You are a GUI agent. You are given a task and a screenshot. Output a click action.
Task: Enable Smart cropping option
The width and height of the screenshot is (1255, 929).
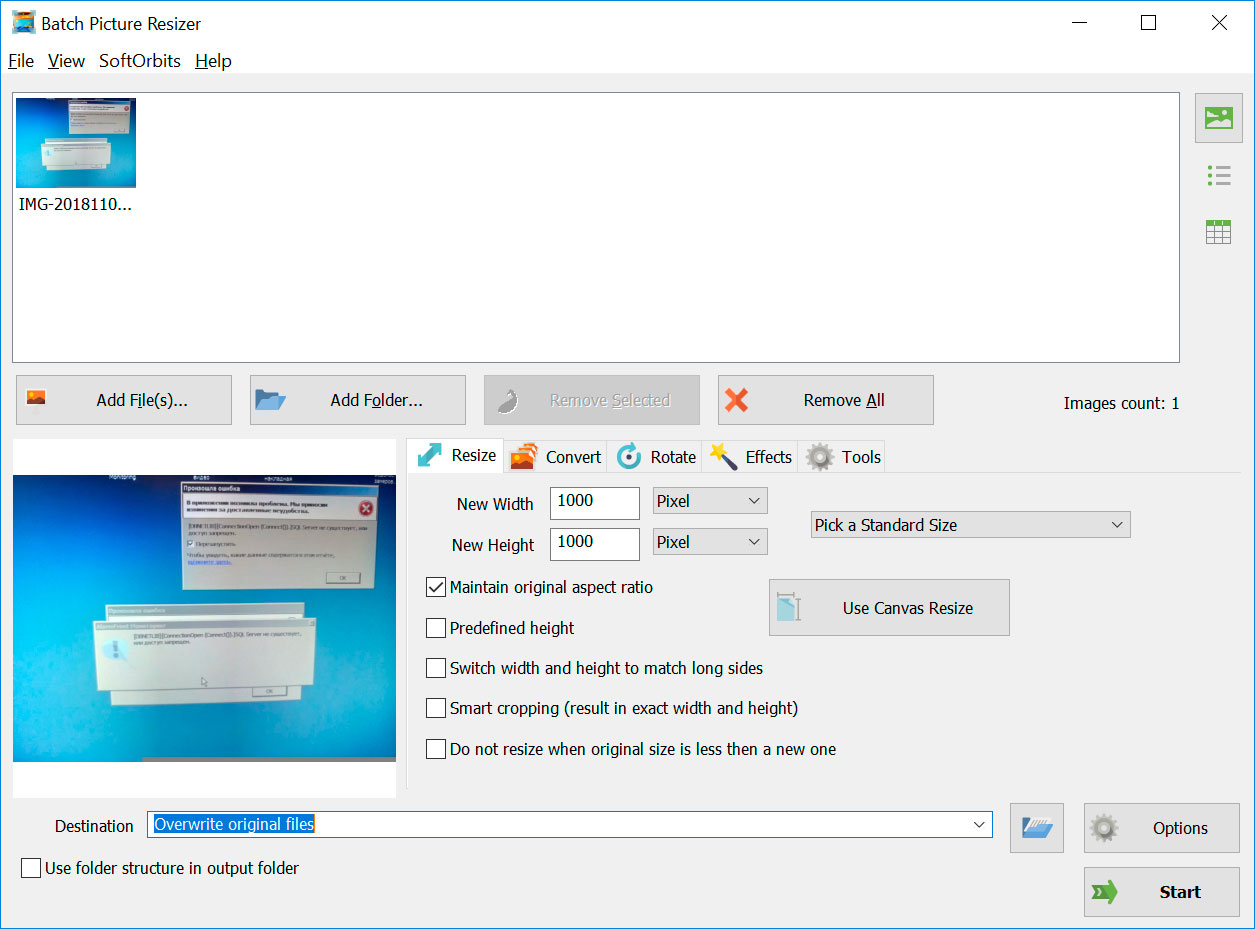pyautogui.click(x=435, y=707)
